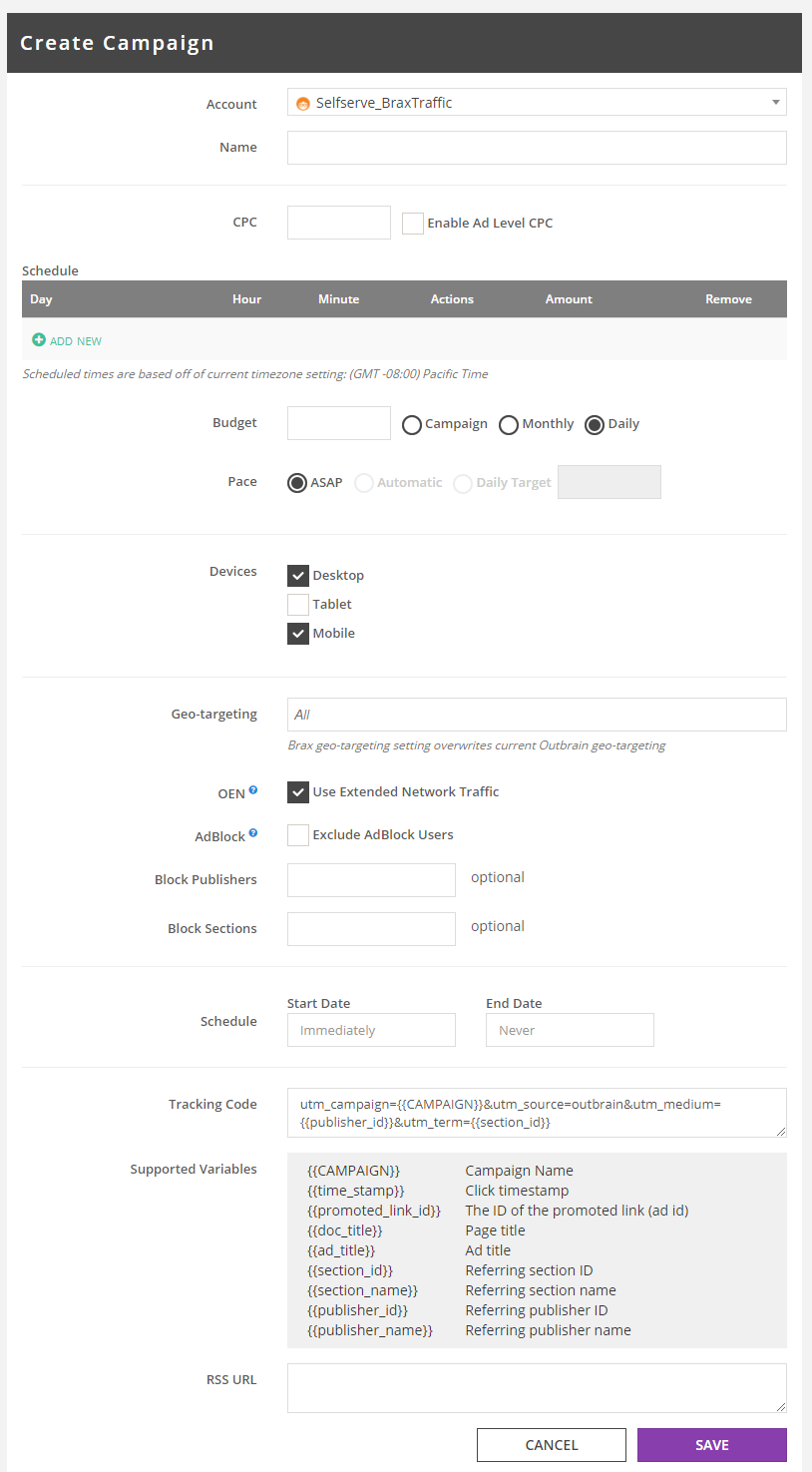Screen dimensions: 812x1472
Task: Click the Budget amount input field
Action: [339, 423]
